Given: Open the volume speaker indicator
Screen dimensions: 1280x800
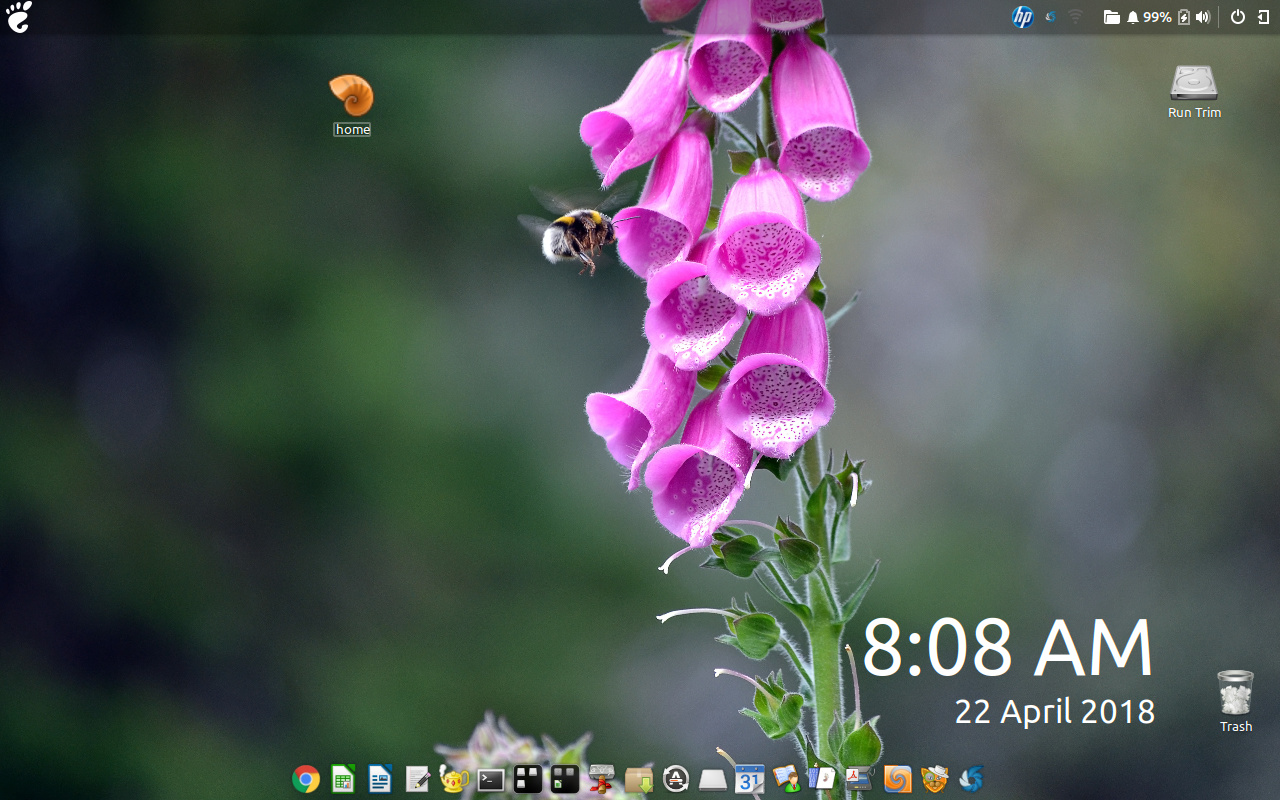Looking at the screenshot, I should 1202,17.
